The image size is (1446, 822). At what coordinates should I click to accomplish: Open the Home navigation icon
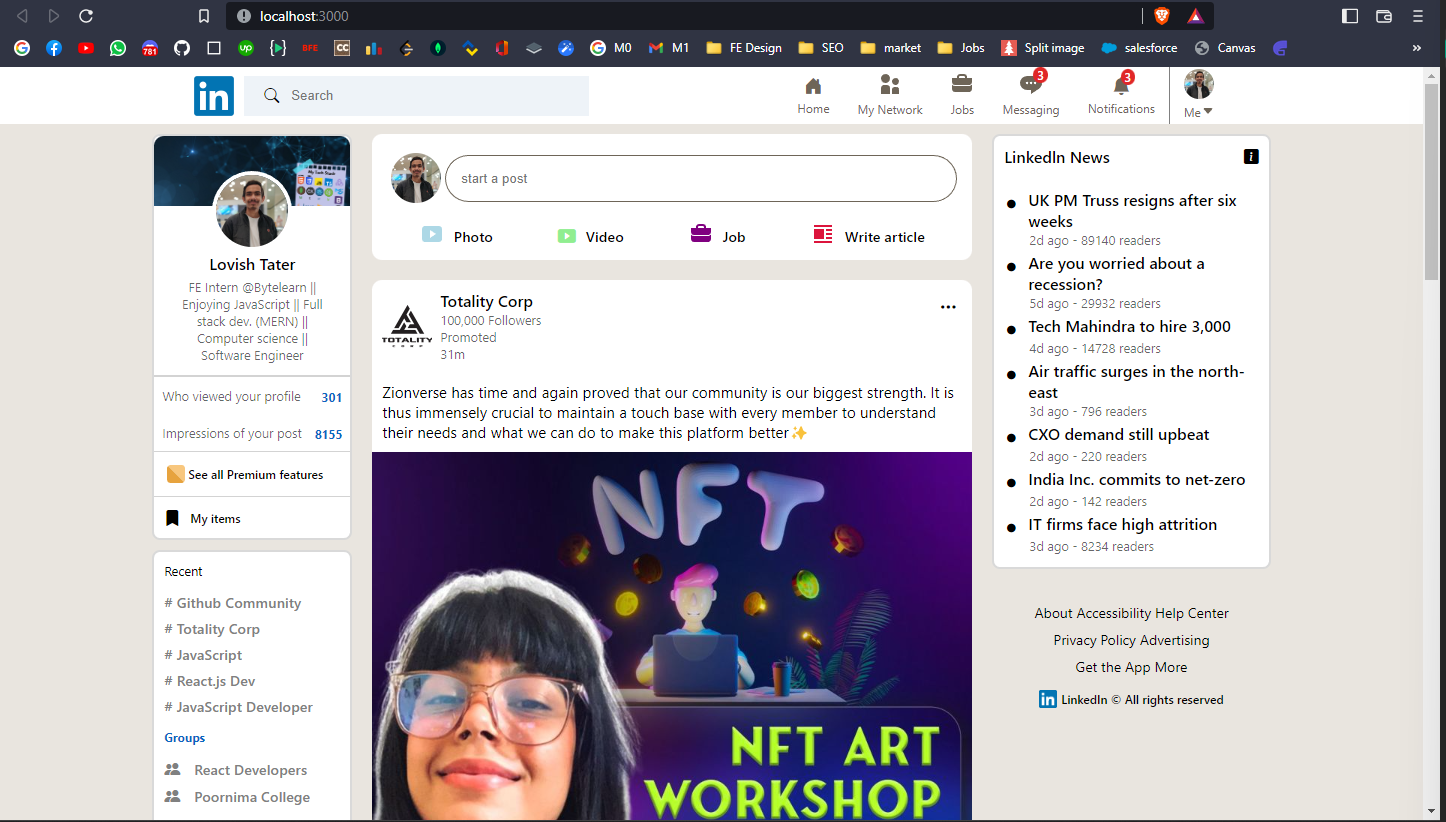point(813,86)
